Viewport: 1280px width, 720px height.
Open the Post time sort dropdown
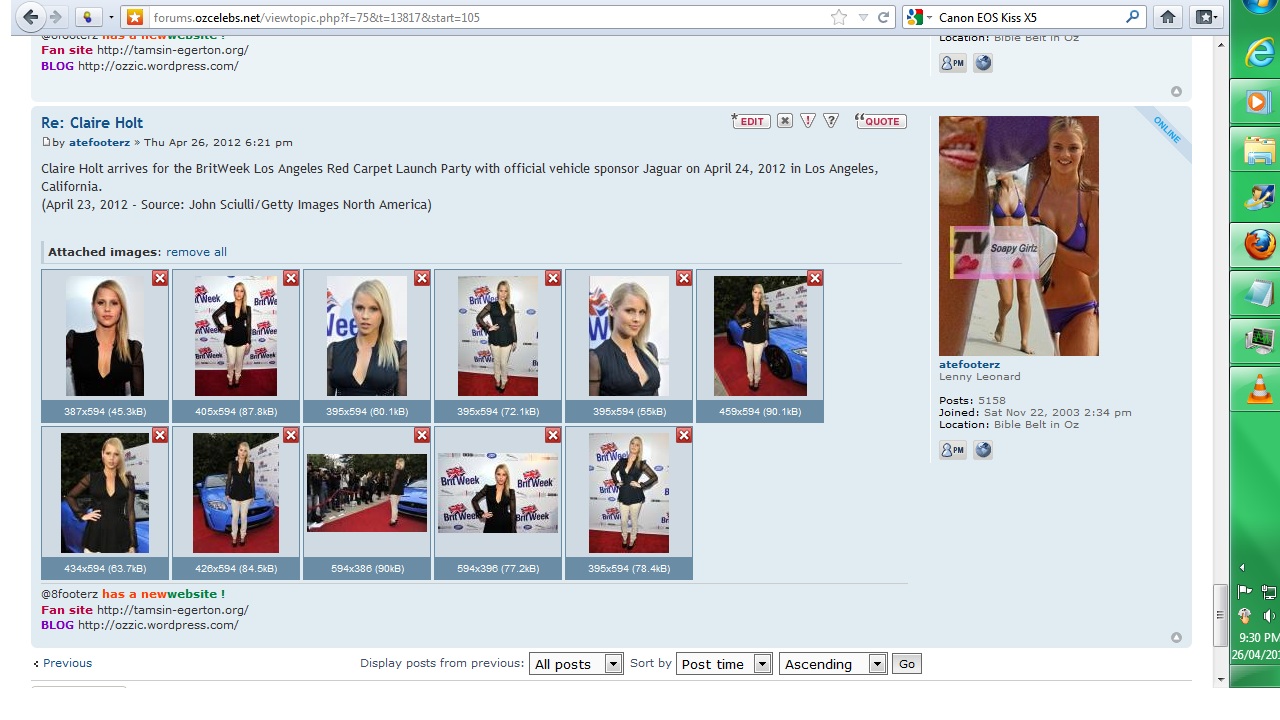pos(762,664)
